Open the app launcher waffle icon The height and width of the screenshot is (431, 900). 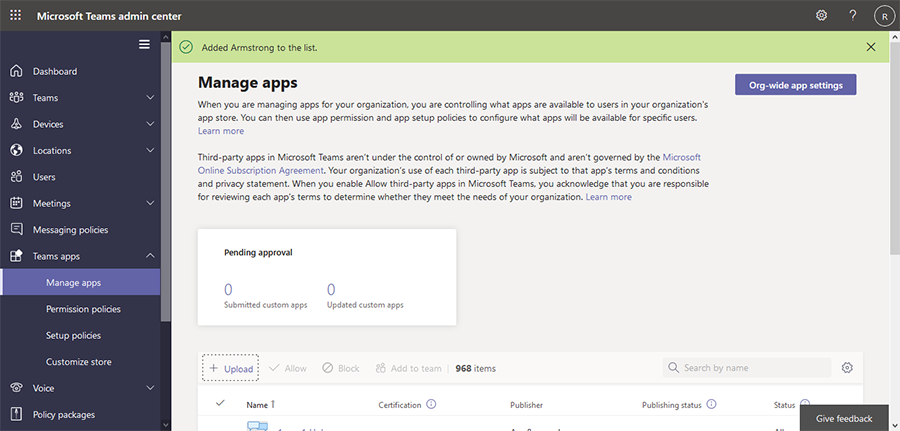click(15, 15)
